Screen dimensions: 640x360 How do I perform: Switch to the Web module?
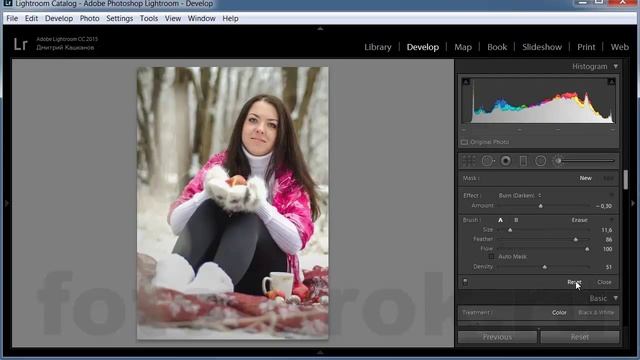point(619,47)
